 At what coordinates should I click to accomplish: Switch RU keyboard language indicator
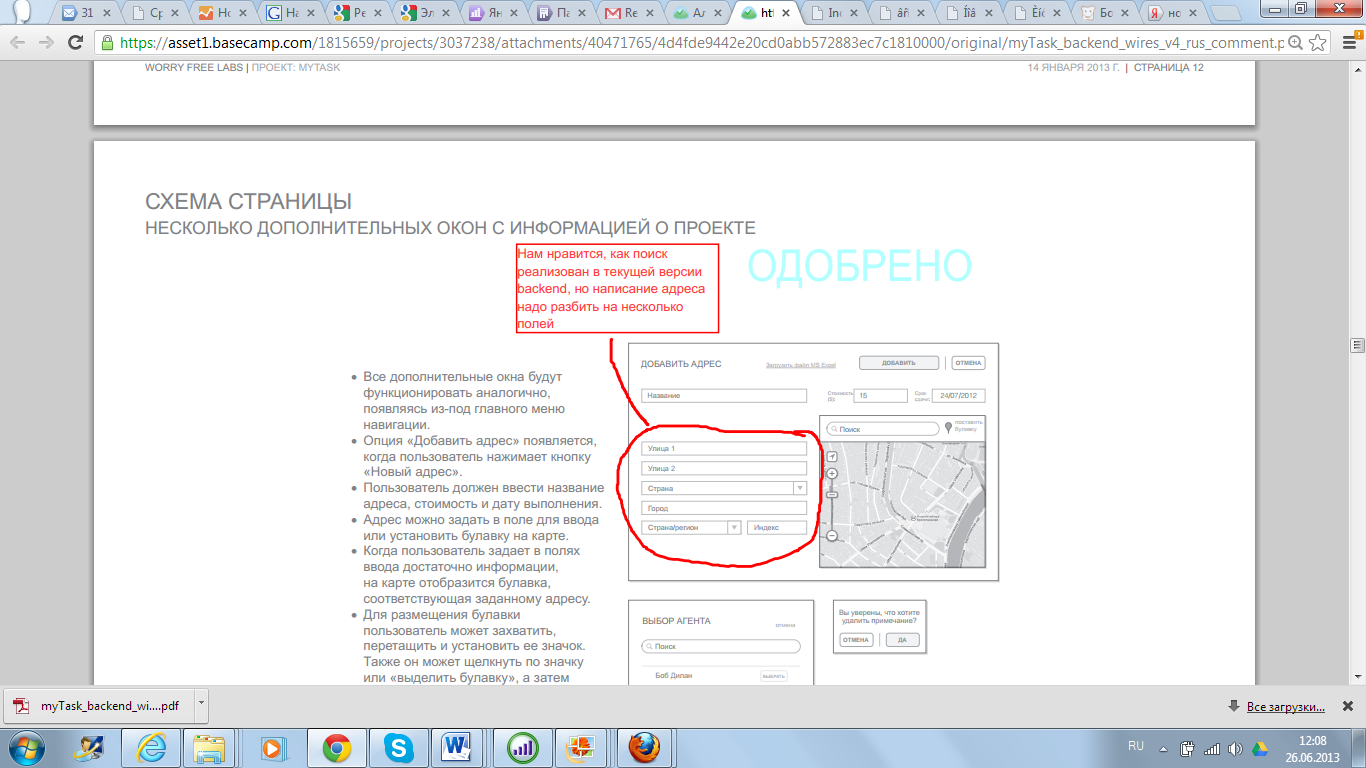1136,746
